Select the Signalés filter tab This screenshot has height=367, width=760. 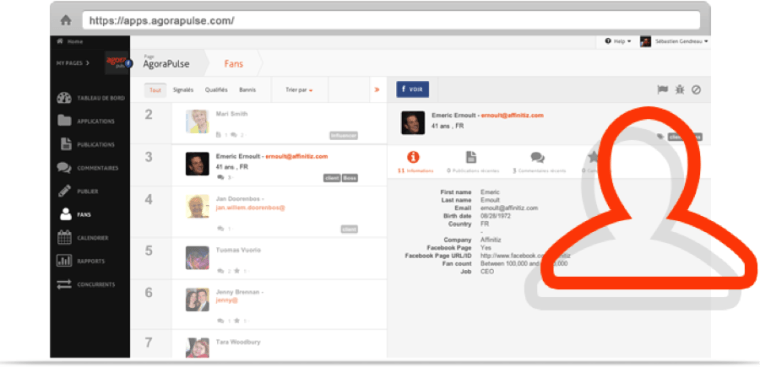coord(183,90)
